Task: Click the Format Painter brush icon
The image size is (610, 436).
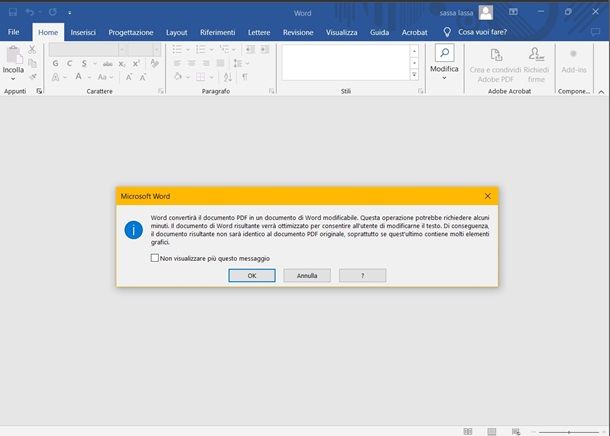Action: (33, 76)
